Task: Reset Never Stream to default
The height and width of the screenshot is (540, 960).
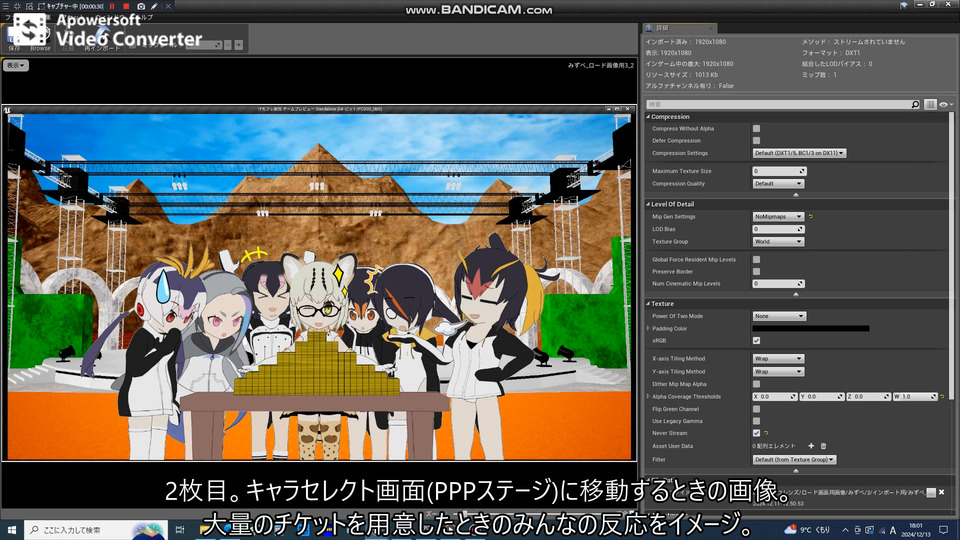Action: point(766,433)
